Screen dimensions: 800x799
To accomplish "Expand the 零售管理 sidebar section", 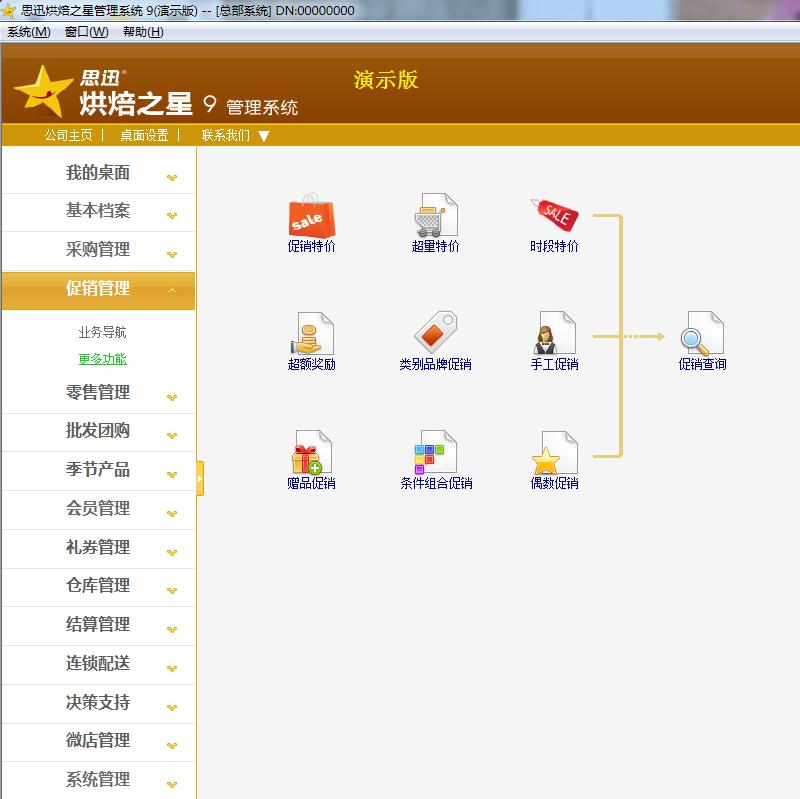I will tap(98, 393).
